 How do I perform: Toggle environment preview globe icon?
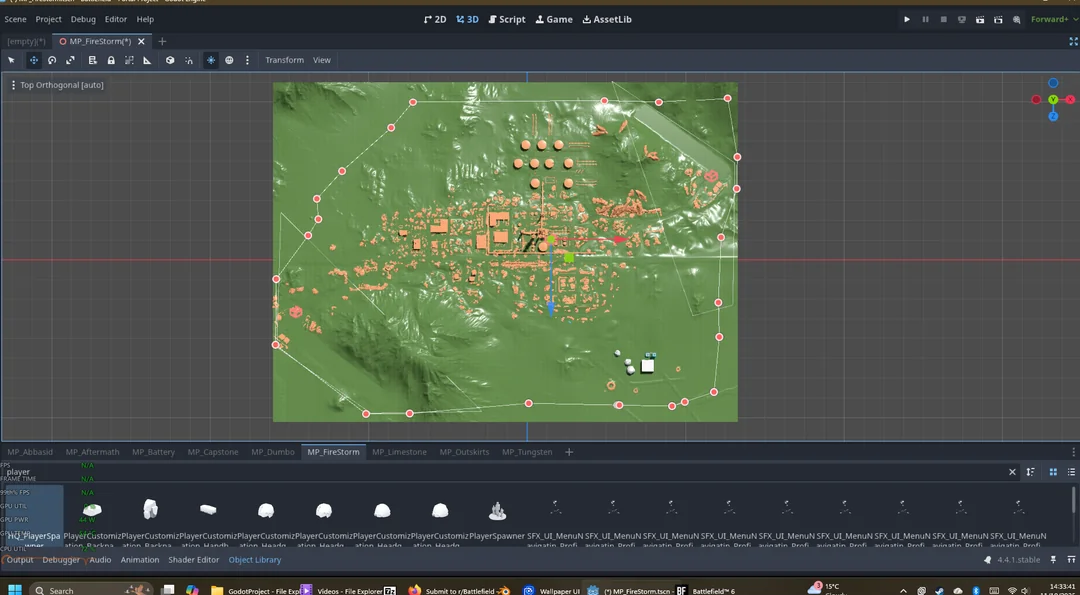[x=229, y=60]
